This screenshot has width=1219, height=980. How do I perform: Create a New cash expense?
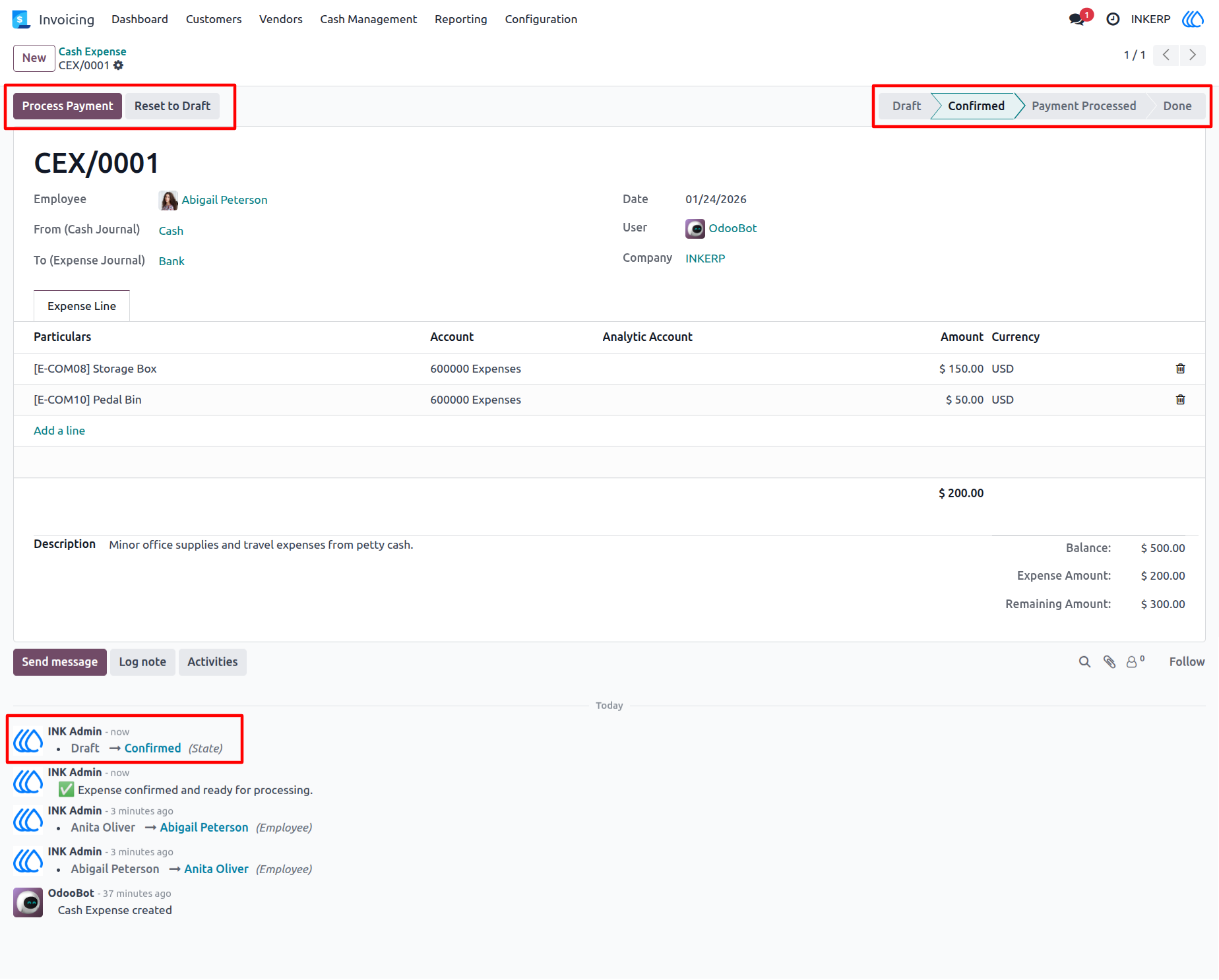(34, 58)
